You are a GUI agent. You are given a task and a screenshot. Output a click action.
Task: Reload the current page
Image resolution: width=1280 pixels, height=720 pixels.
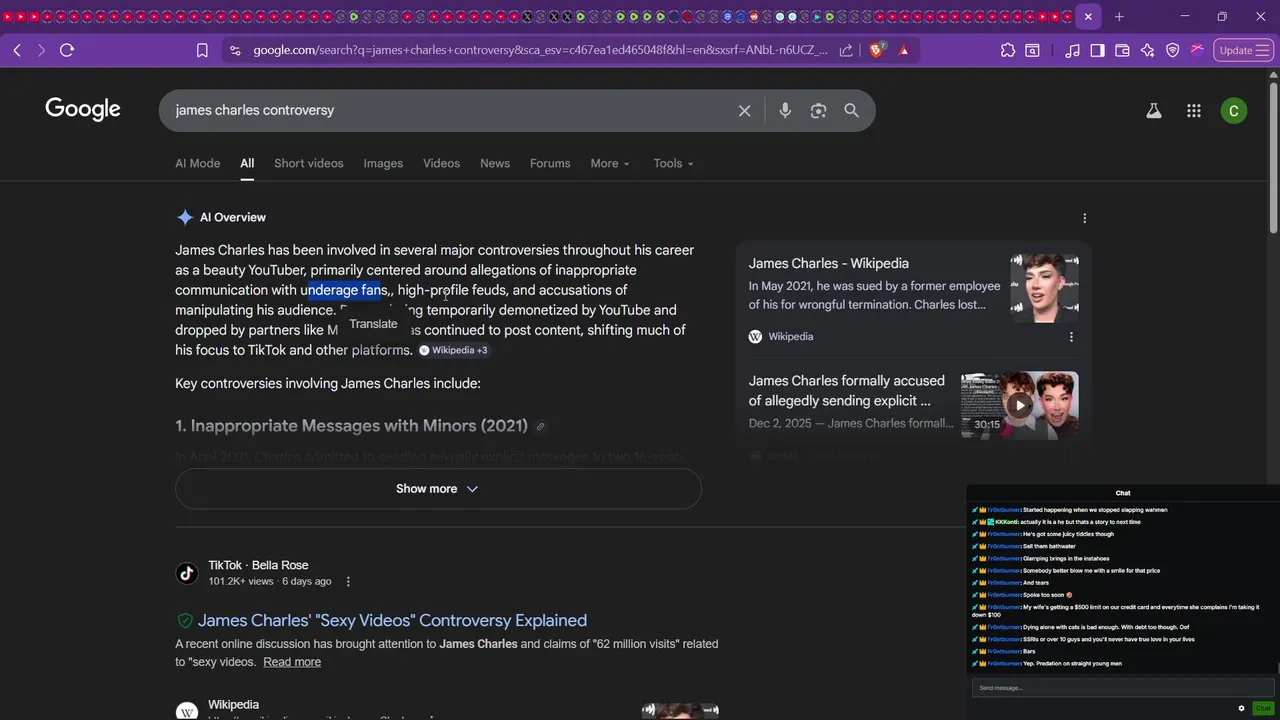pos(67,50)
